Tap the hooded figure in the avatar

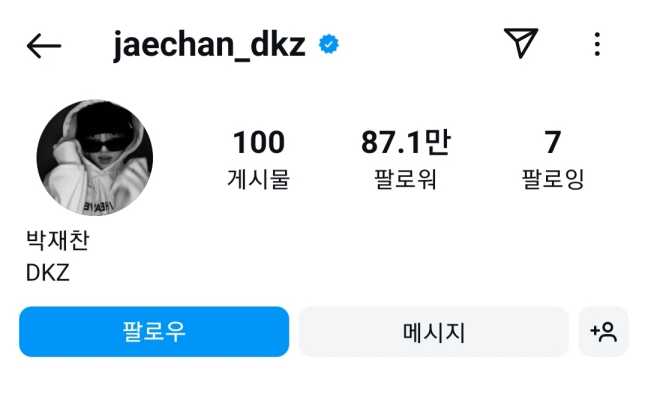[97, 159]
